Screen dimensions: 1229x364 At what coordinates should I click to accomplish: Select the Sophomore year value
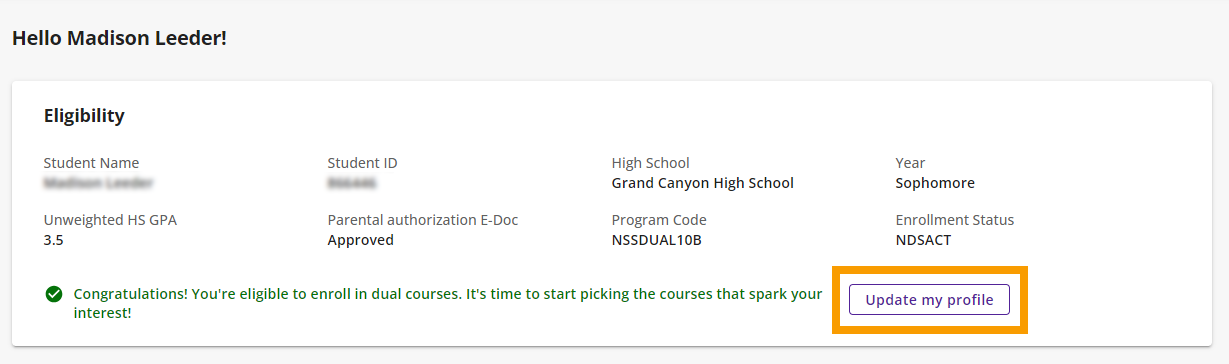coord(935,183)
